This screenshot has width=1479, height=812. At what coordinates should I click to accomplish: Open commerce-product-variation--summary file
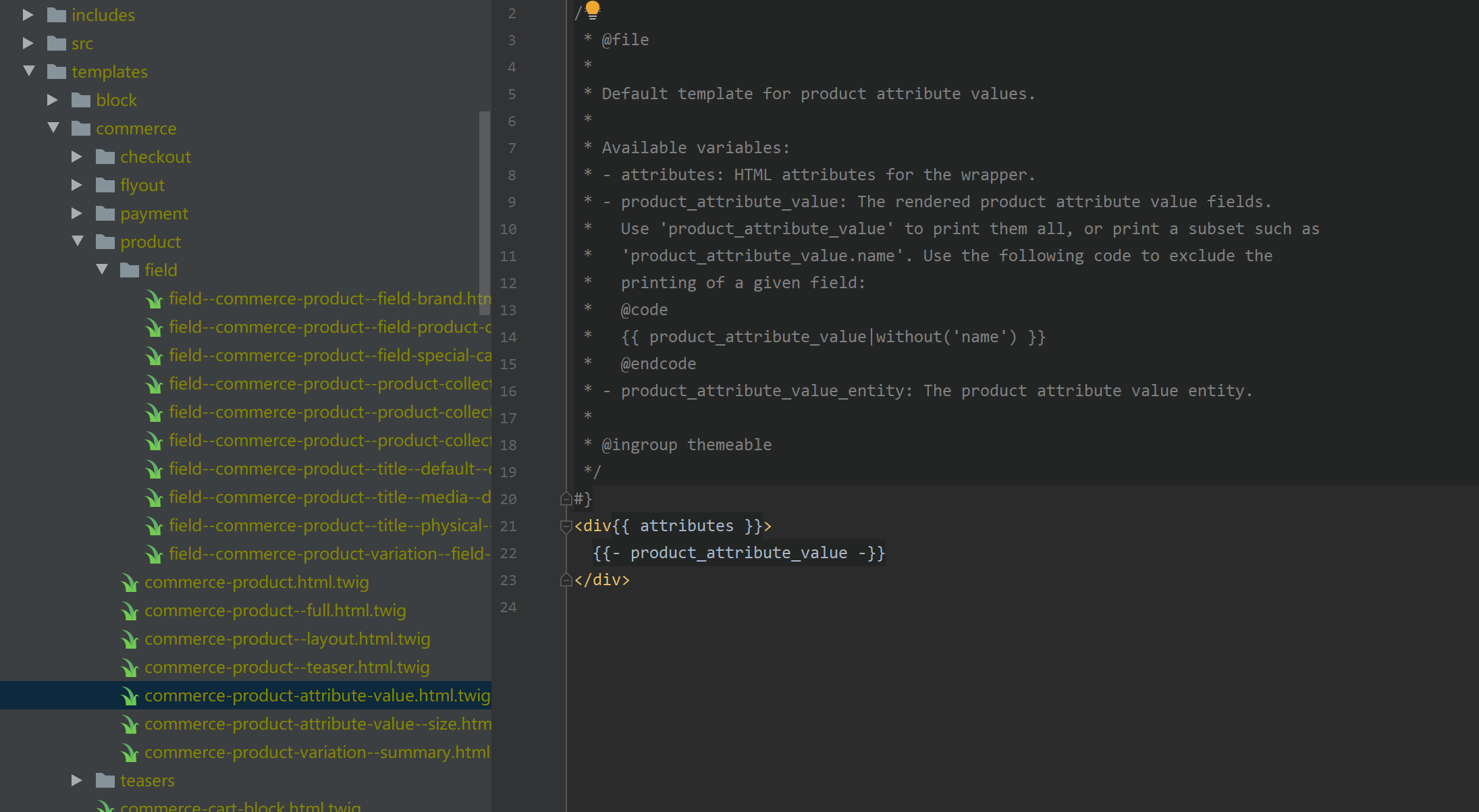(318, 752)
